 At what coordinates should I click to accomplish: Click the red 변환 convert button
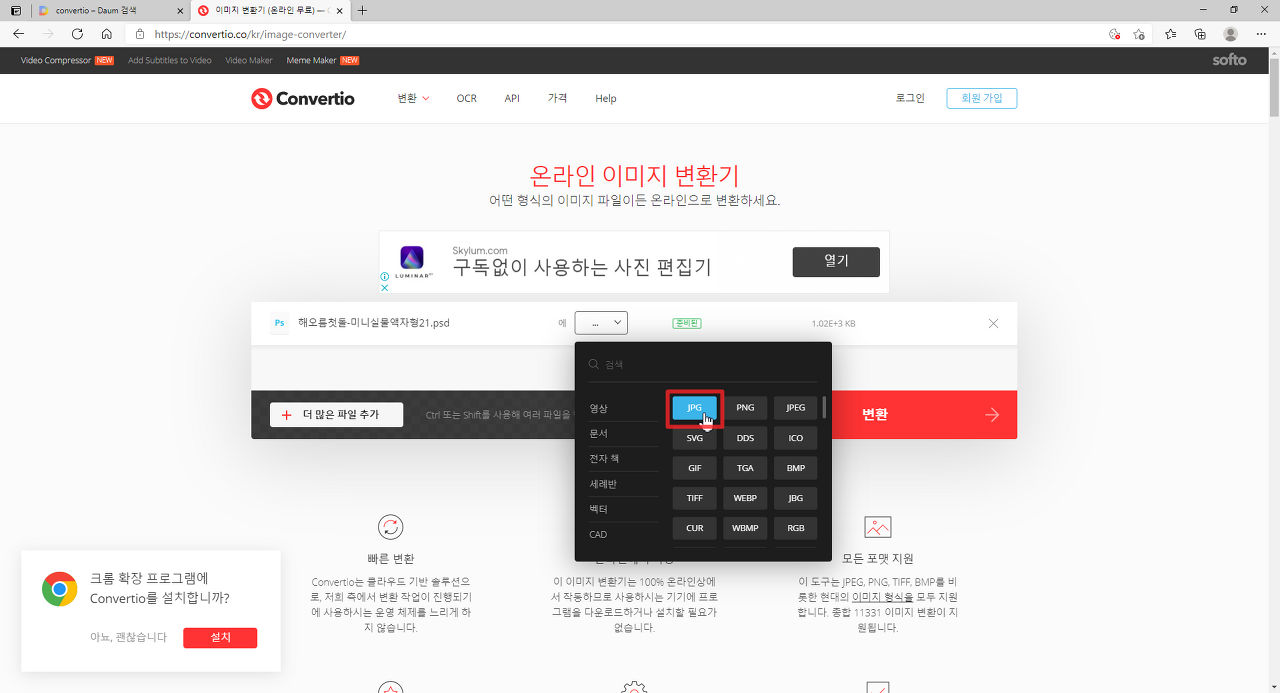[x=924, y=415]
